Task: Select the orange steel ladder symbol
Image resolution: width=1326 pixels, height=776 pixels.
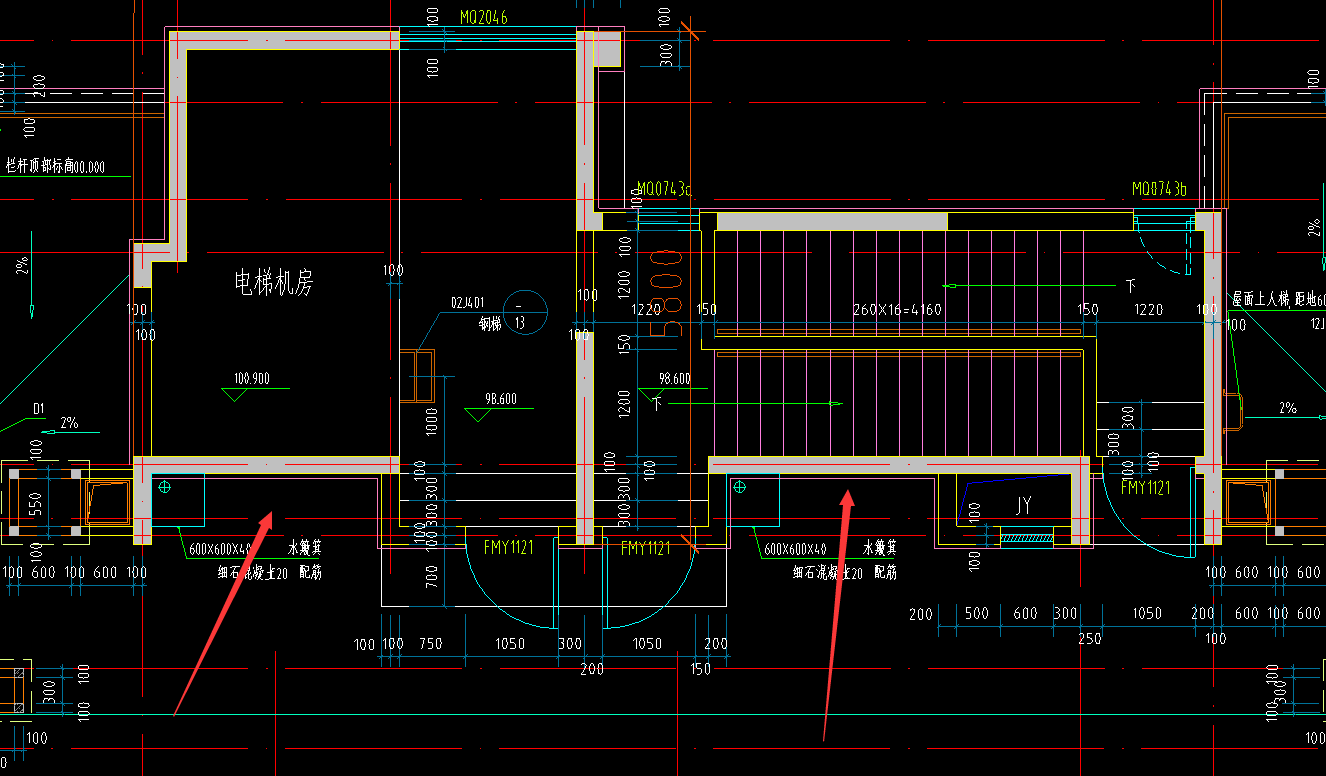Action: 417,375
